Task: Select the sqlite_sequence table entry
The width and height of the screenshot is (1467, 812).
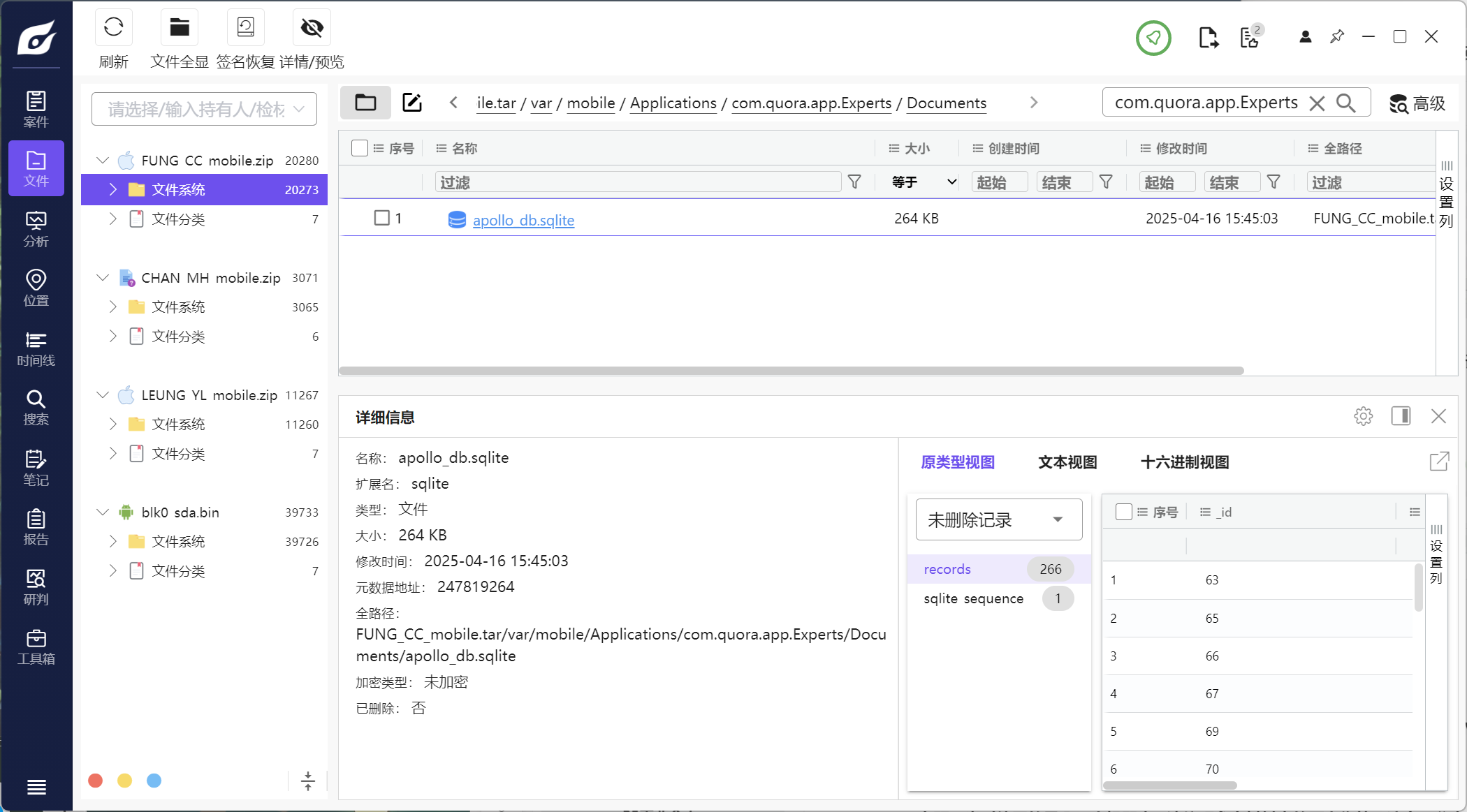Action: click(973, 598)
